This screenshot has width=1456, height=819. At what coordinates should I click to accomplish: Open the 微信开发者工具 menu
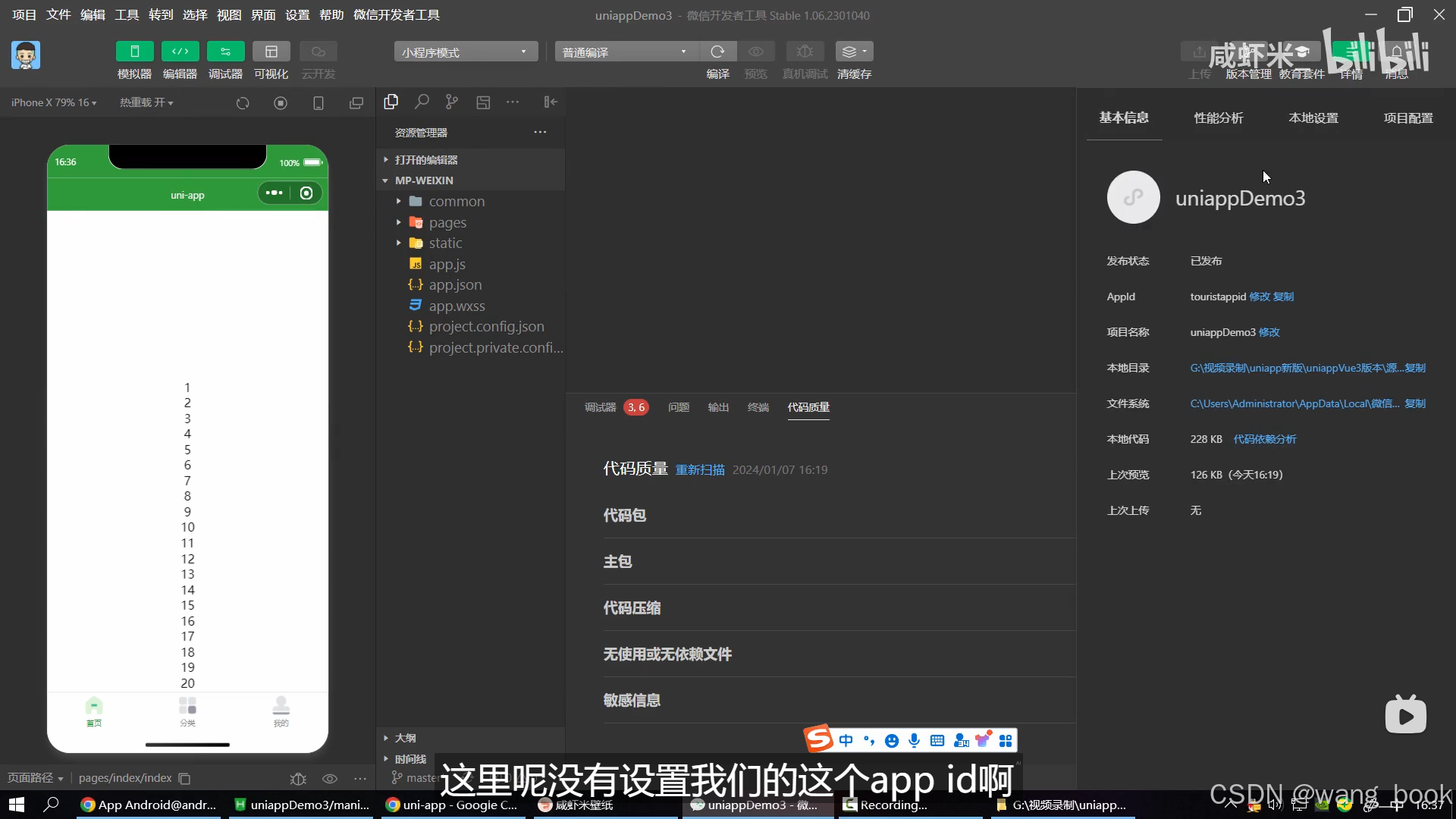[x=397, y=15]
